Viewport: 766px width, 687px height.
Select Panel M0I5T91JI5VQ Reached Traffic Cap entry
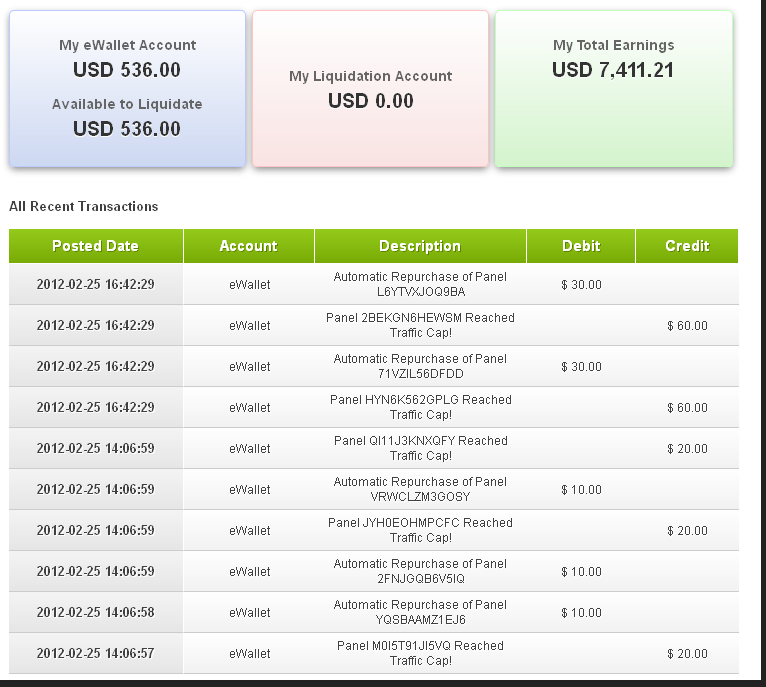(x=420, y=654)
